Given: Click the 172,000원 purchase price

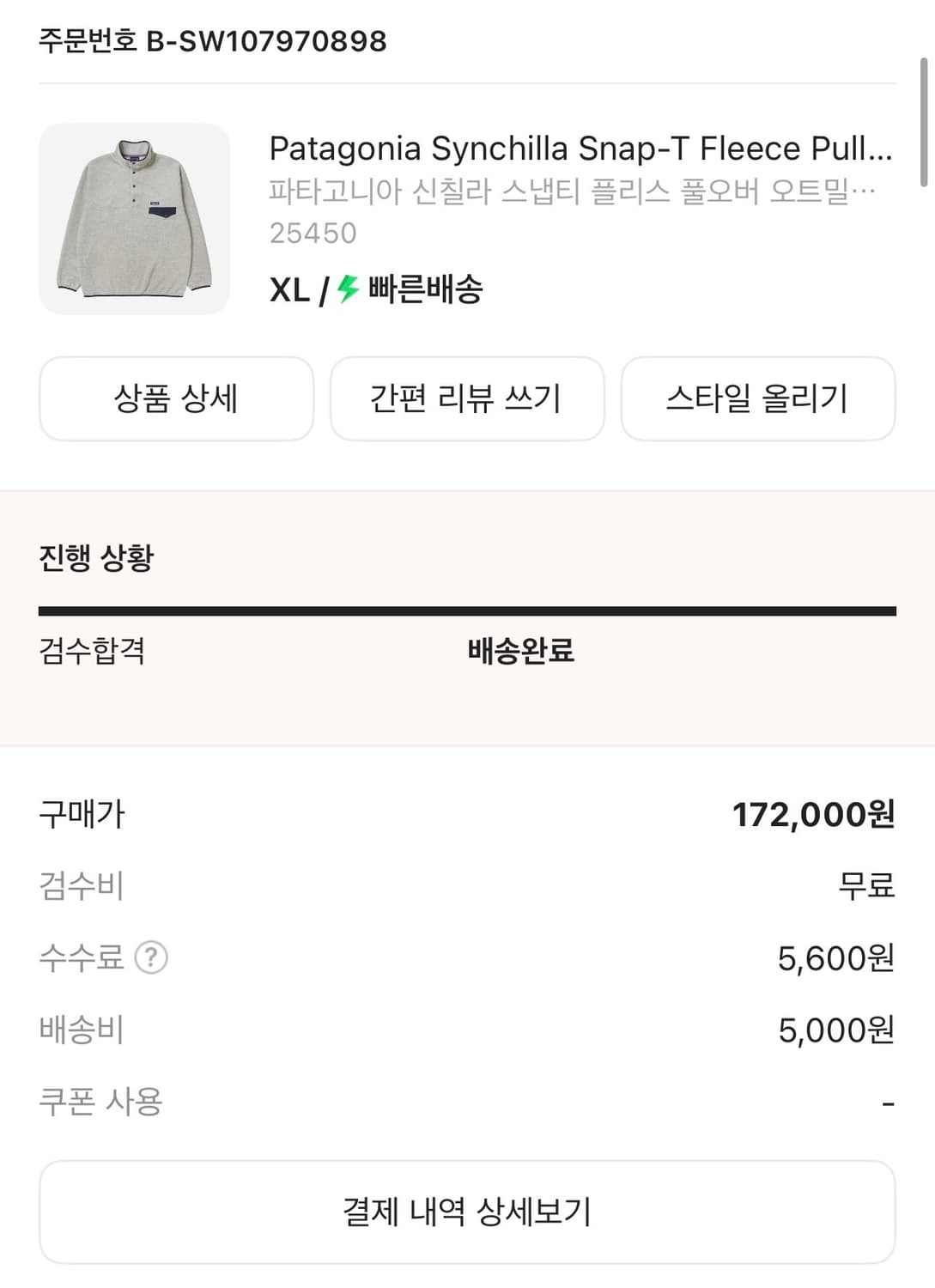Looking at the screenshot, I should (x=812, y=814).
